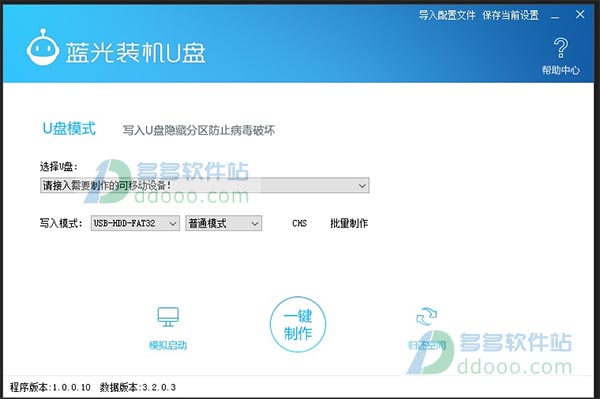Click the 蓝光装机U盘 title text
Viewport: 600px width, 399px height.
click(135, 52)
